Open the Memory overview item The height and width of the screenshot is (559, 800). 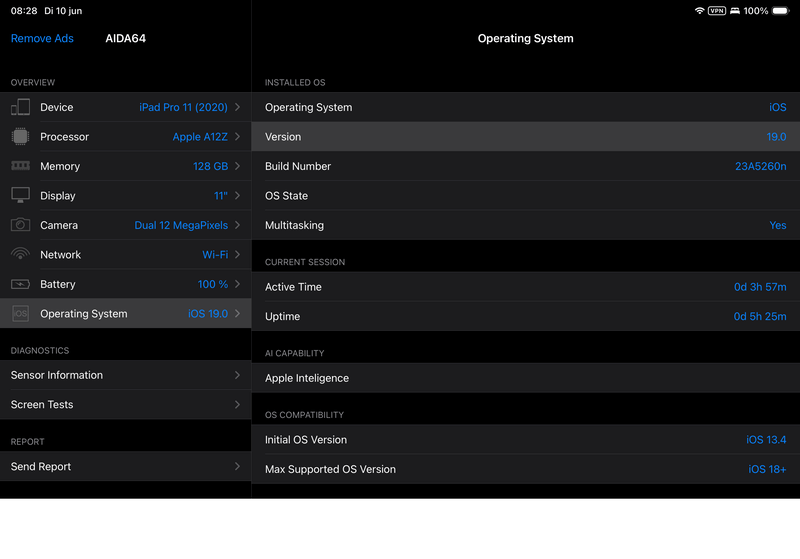126,166
